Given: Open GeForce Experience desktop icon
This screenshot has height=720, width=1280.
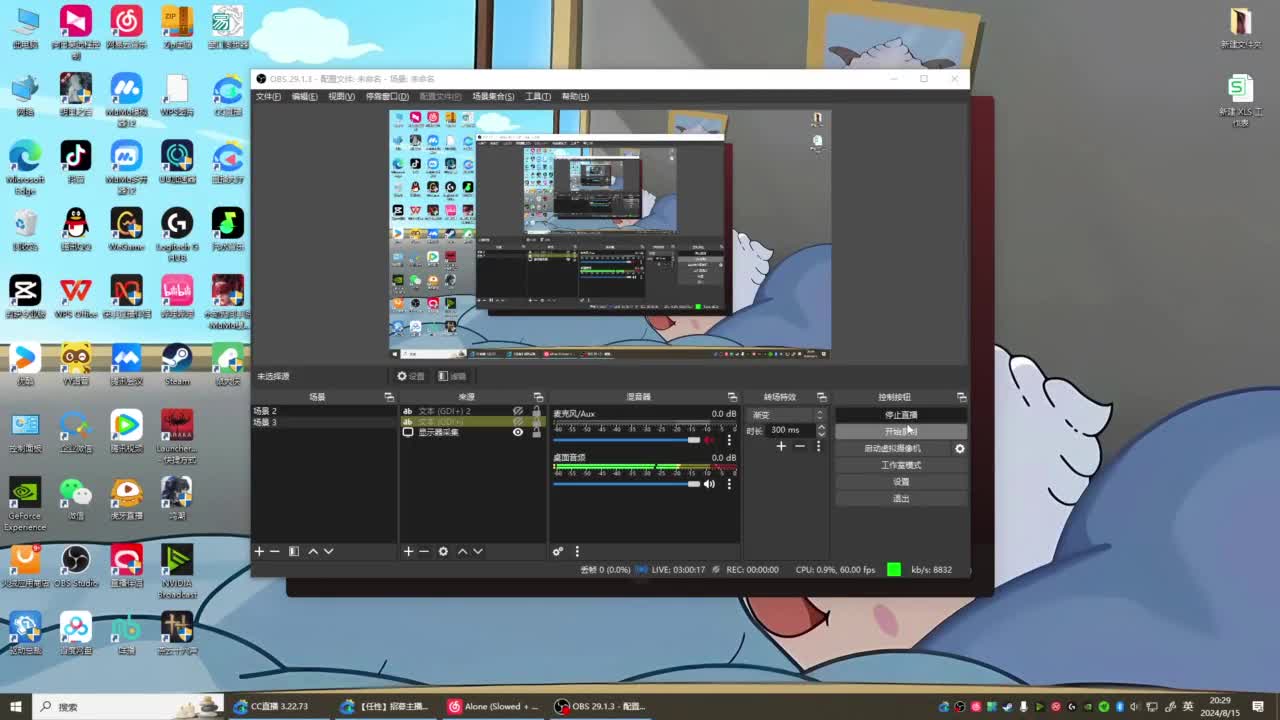Looking at the screenshot, I should 25,504.
